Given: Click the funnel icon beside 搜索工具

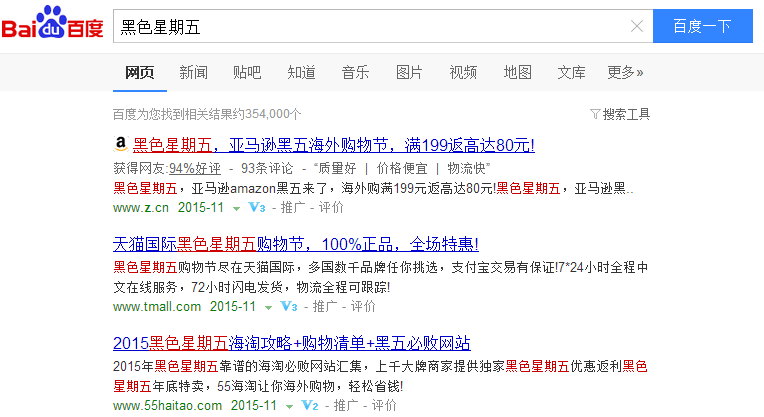Looking at the screenshot, I should pos(595,114).
